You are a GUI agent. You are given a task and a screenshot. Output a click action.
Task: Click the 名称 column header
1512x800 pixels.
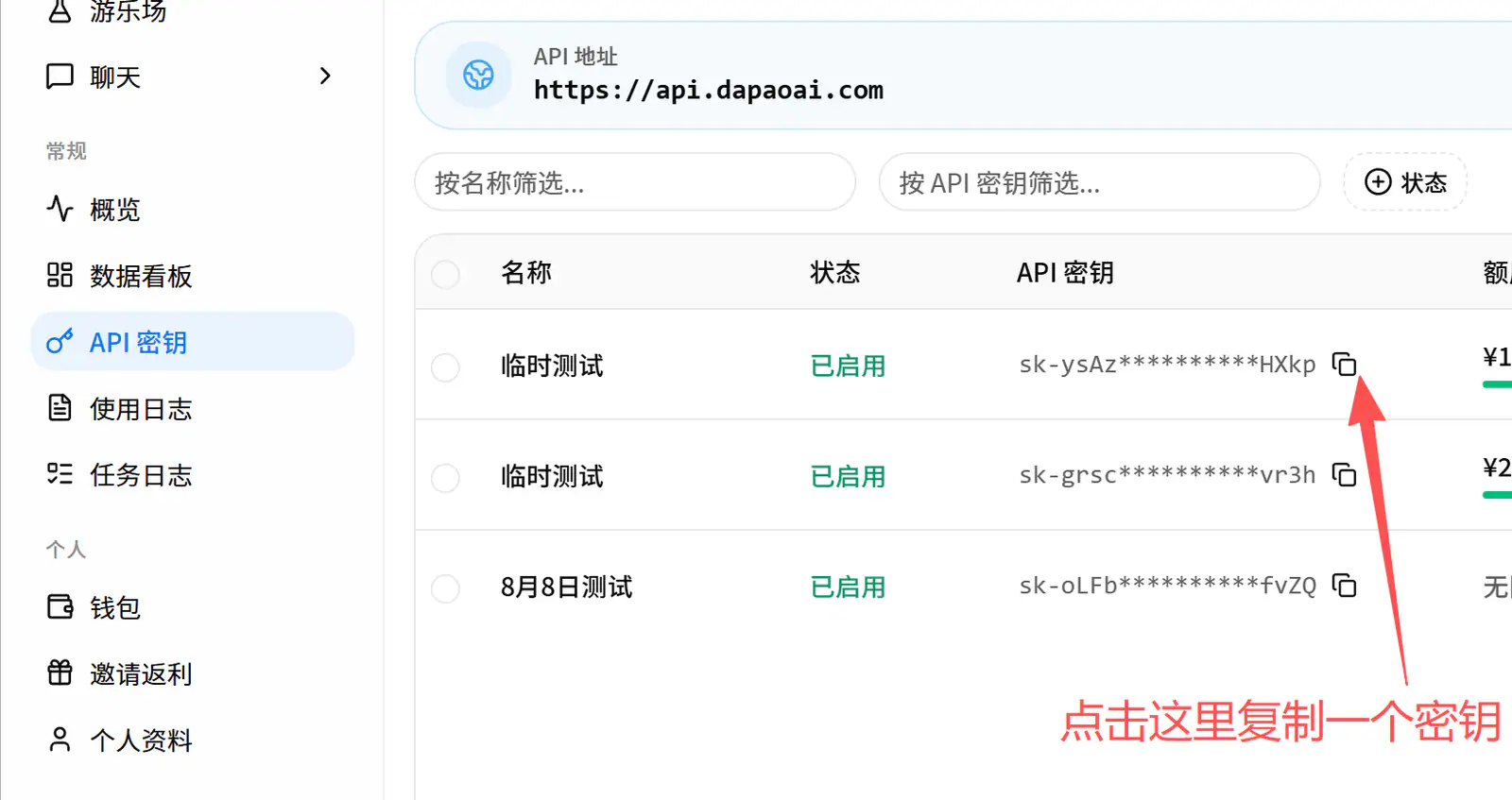click(526, 272)
